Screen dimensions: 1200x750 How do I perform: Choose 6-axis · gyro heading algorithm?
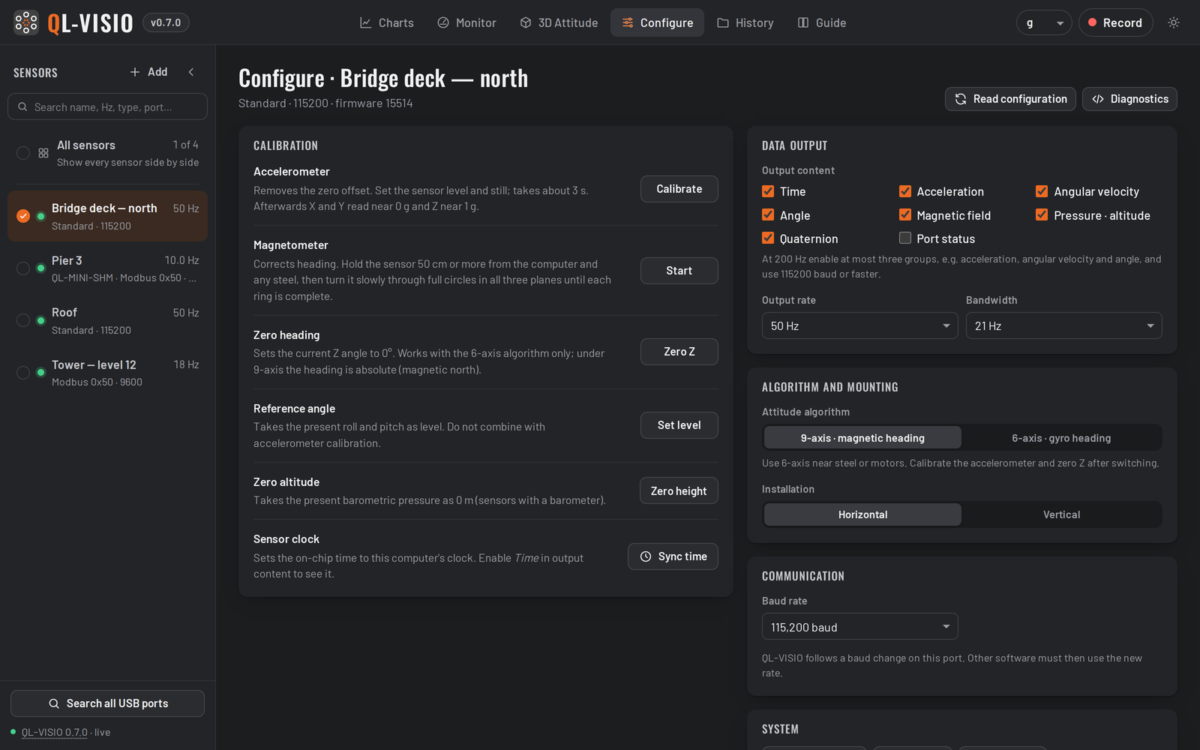(1061, 438)
